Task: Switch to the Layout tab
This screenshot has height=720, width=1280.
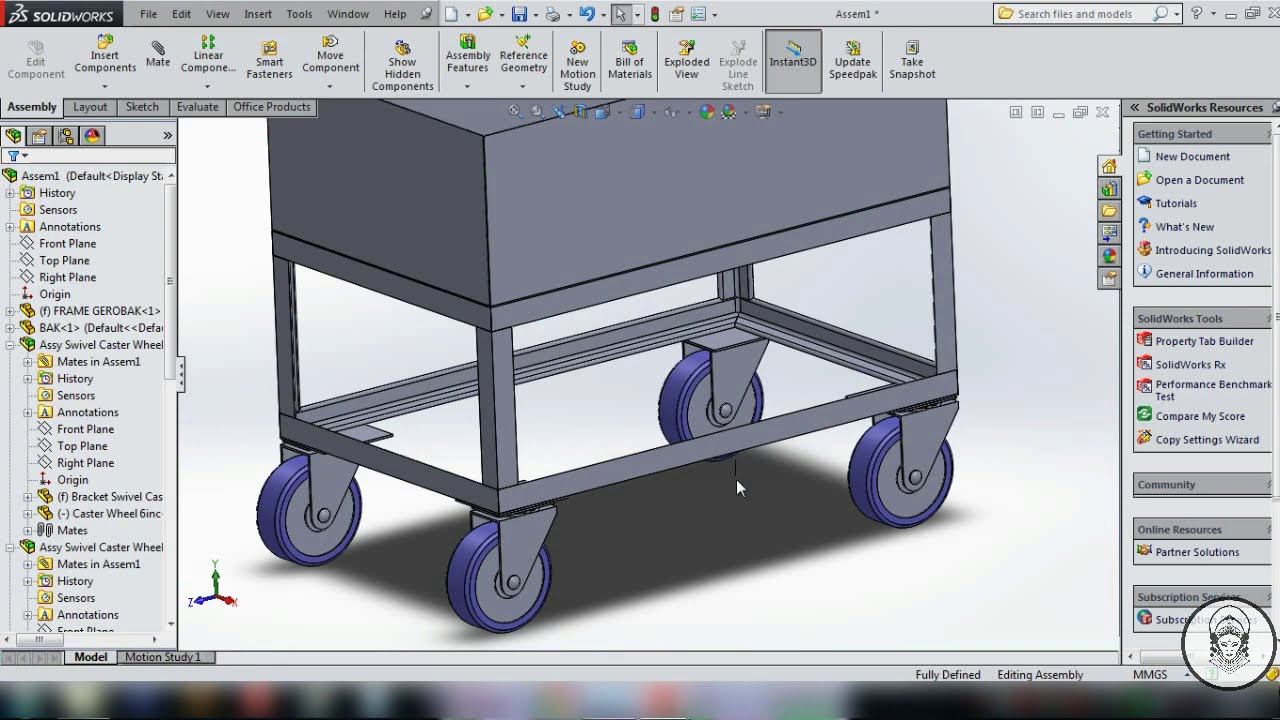Action: point(89,107)
